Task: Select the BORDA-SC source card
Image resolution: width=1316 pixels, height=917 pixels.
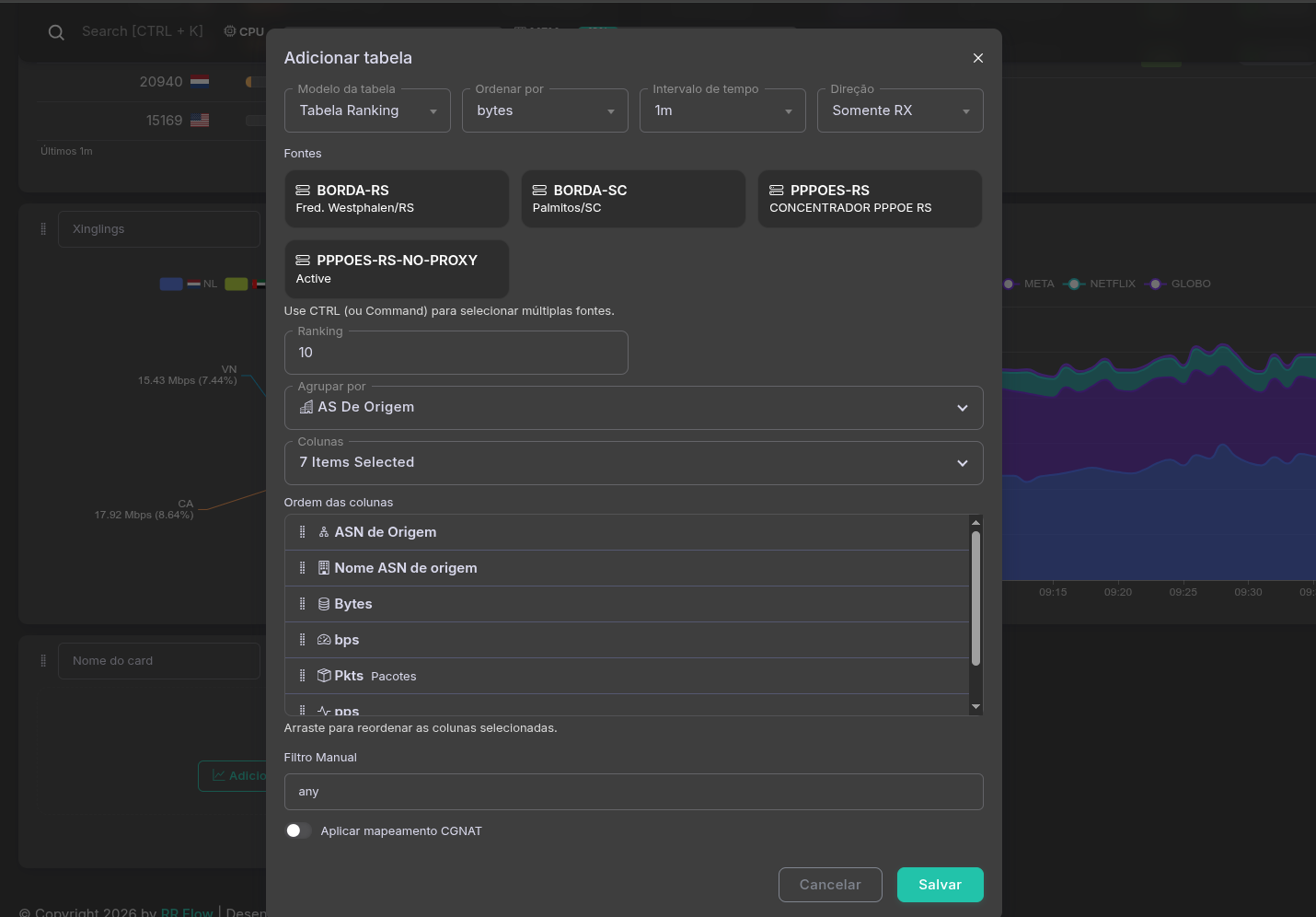Action: coord(633,199)
